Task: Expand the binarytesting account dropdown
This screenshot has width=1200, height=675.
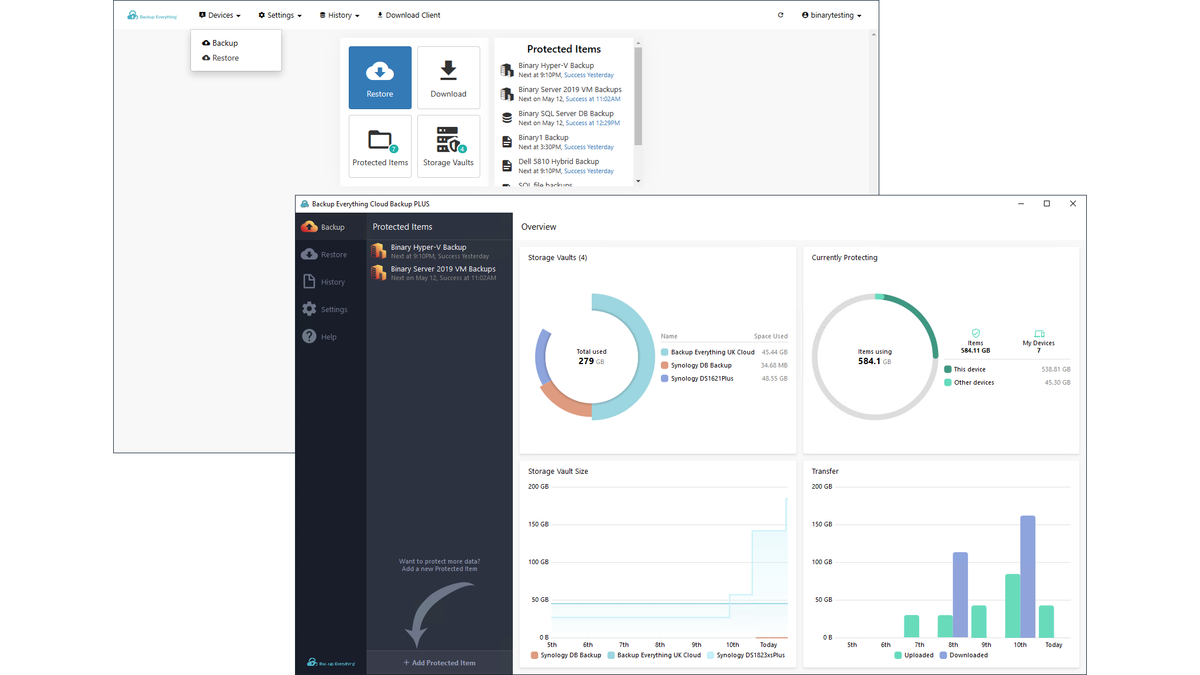Action: coord(831,15)
